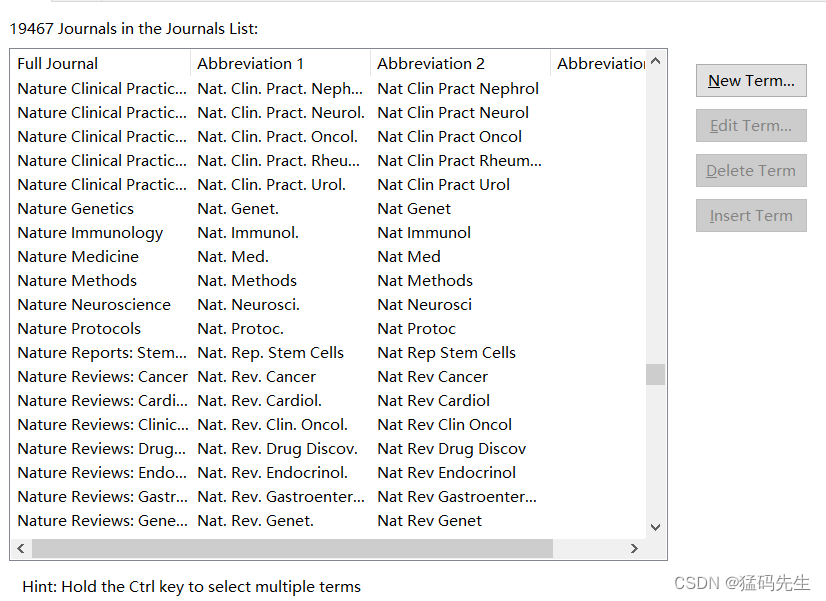The width and height of the screenshot is (826, 601).
Task: Select the Nature Neuroscience journal
Action: [x=94, y=304]
